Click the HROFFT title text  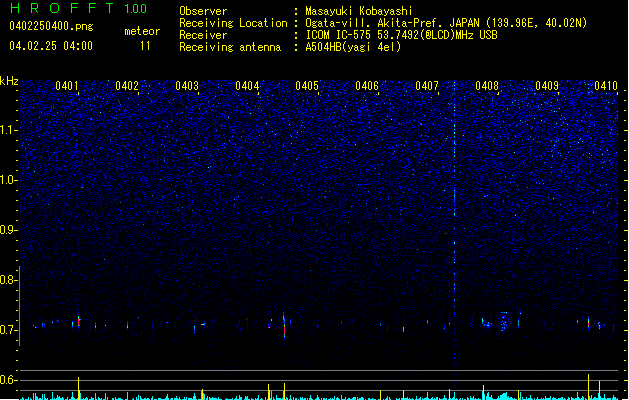point(62,8)
